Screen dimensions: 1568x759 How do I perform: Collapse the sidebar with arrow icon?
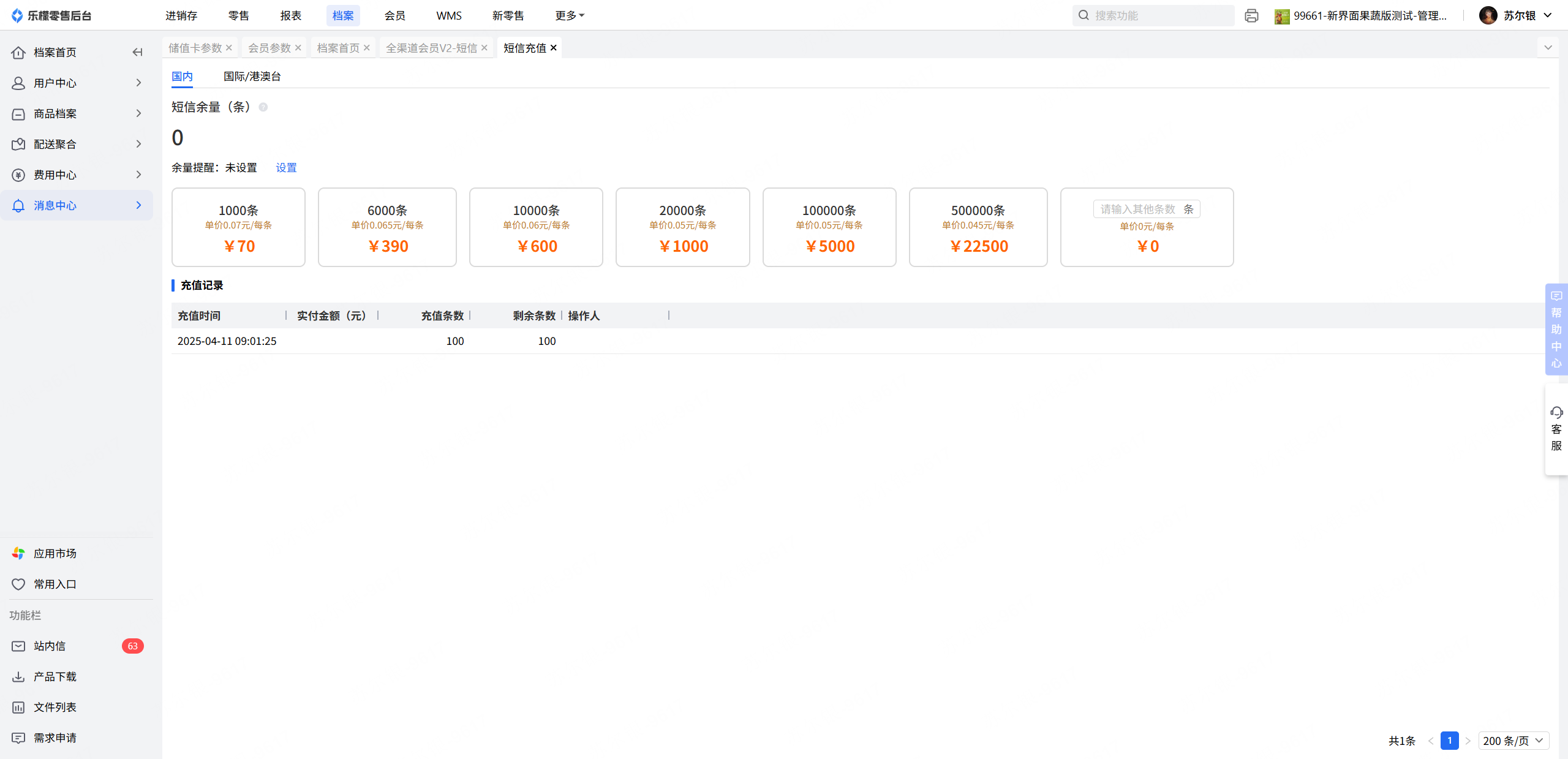coord(137,52)
